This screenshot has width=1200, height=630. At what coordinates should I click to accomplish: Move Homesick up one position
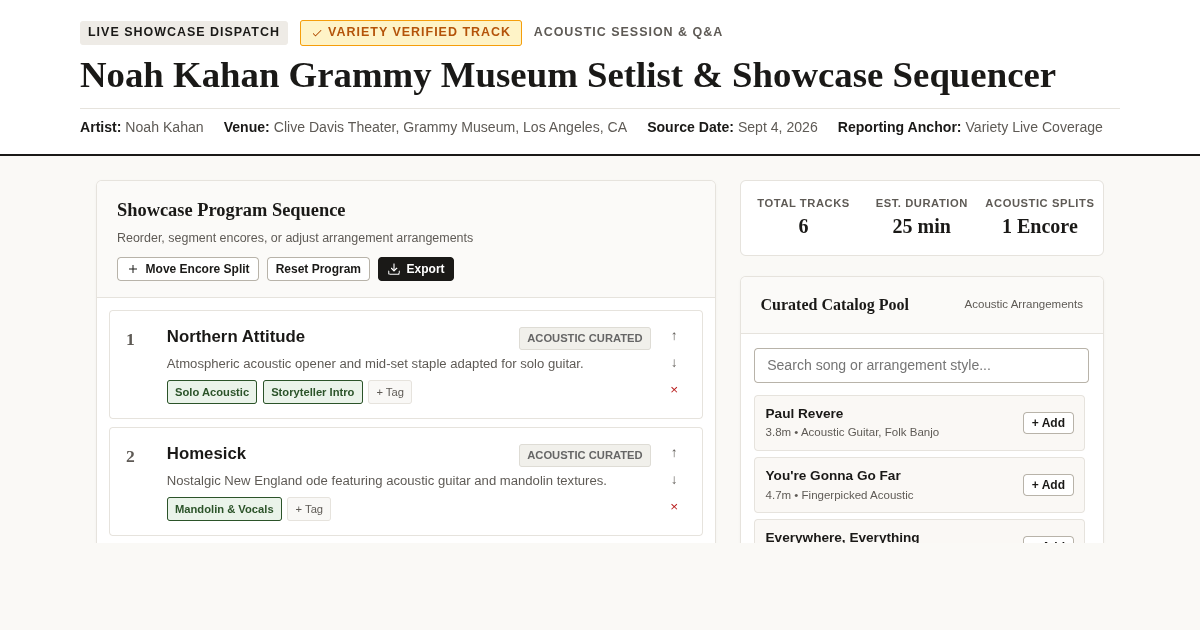pos(674,453)
